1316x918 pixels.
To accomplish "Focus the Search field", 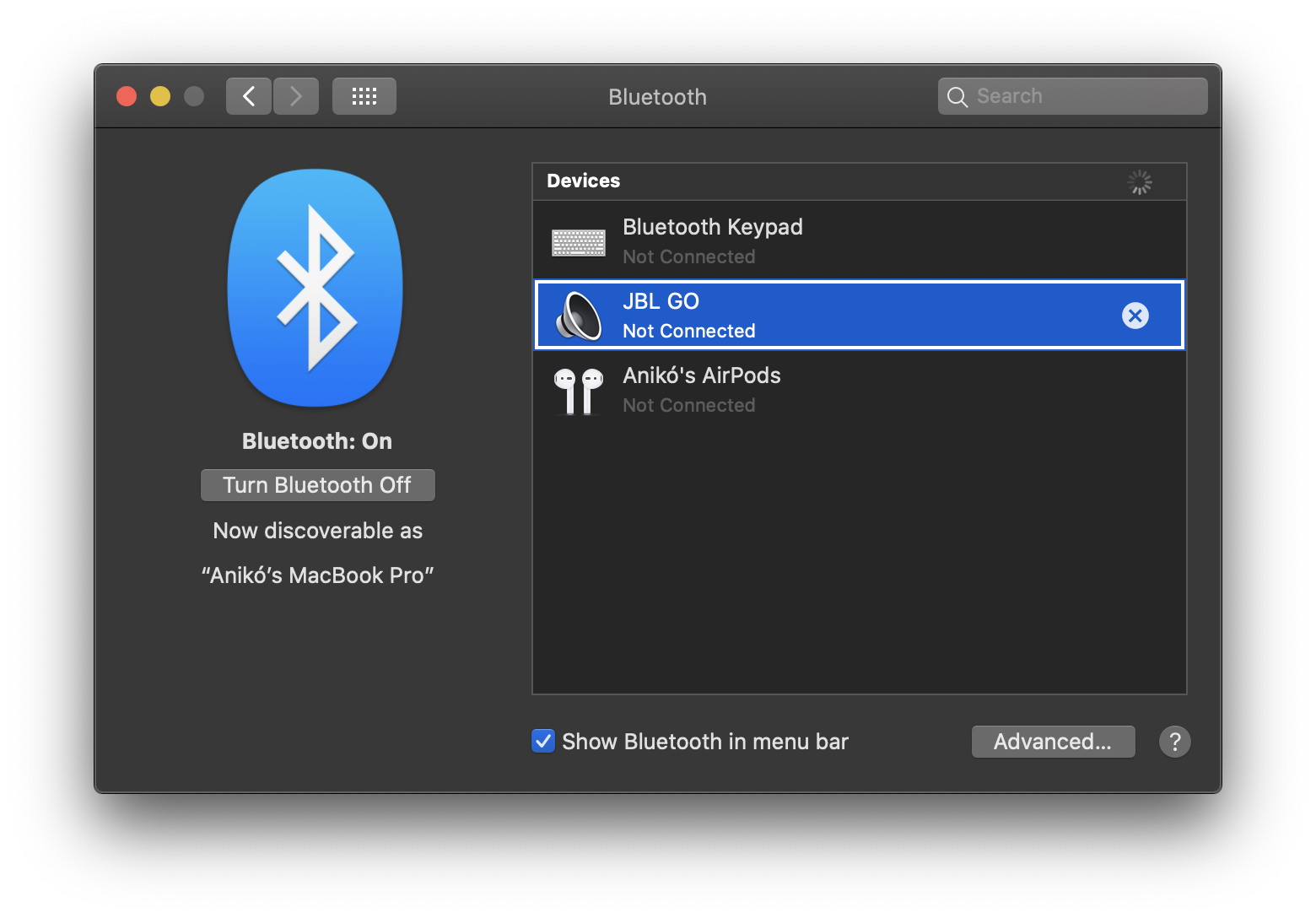I will [1073, 96].
